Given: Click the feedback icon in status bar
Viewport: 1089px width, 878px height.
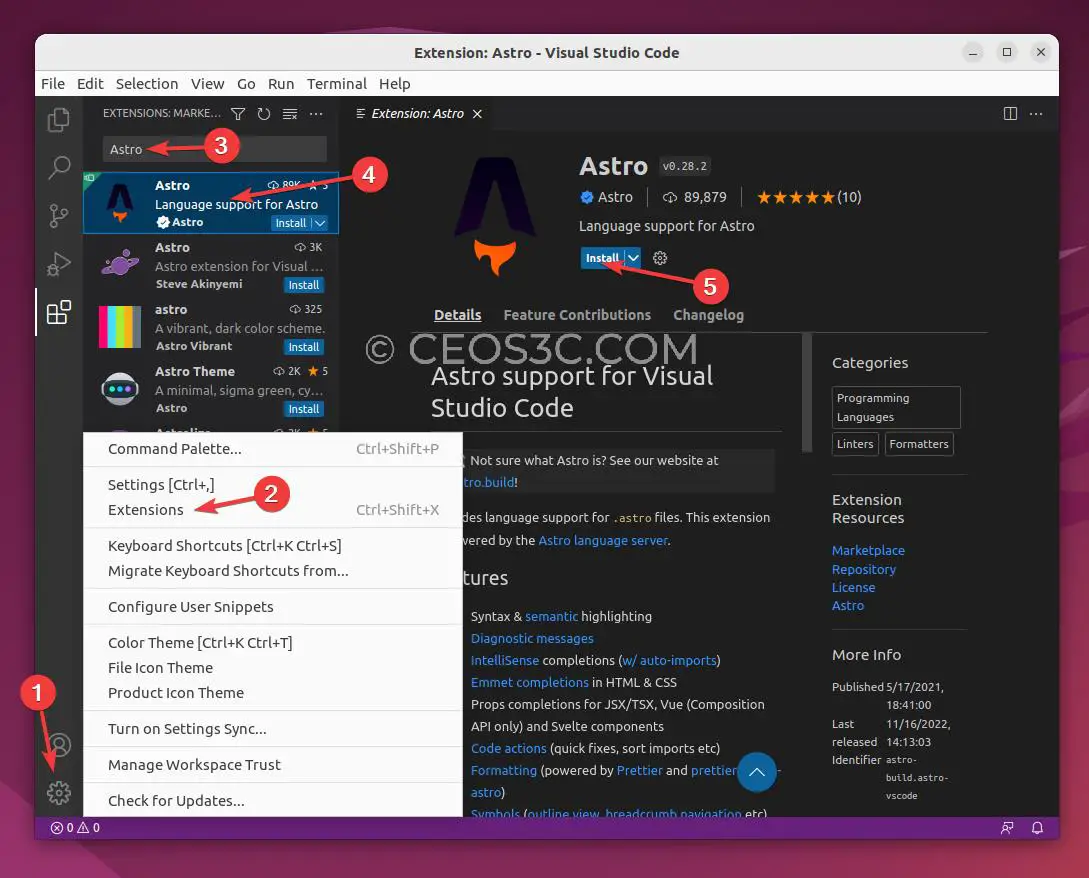Looking at the screenshot, I should click(x=1007, y=828).
